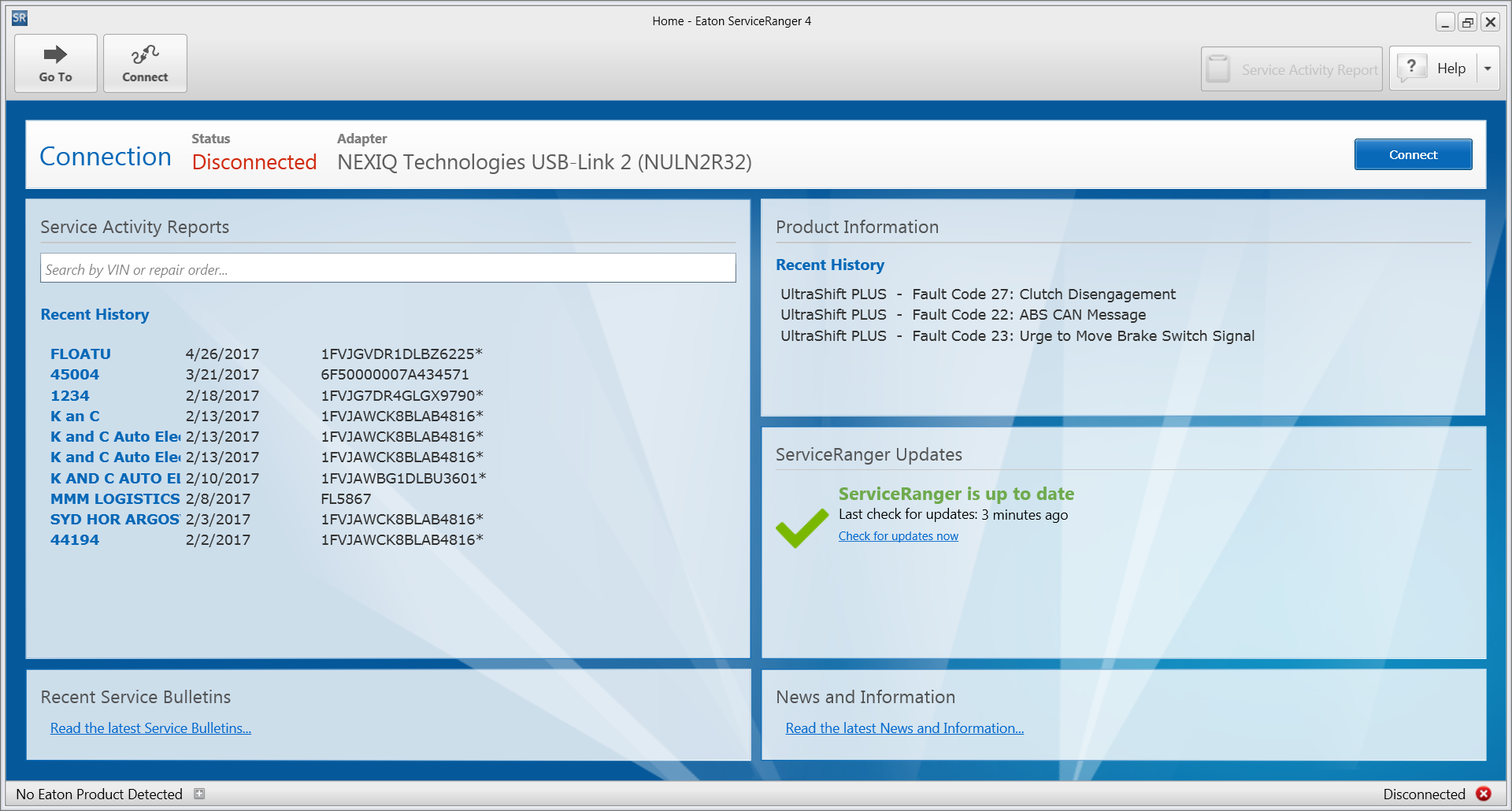
Task: Expand the Help dropdown arrow
Action: coord(1488,69)
